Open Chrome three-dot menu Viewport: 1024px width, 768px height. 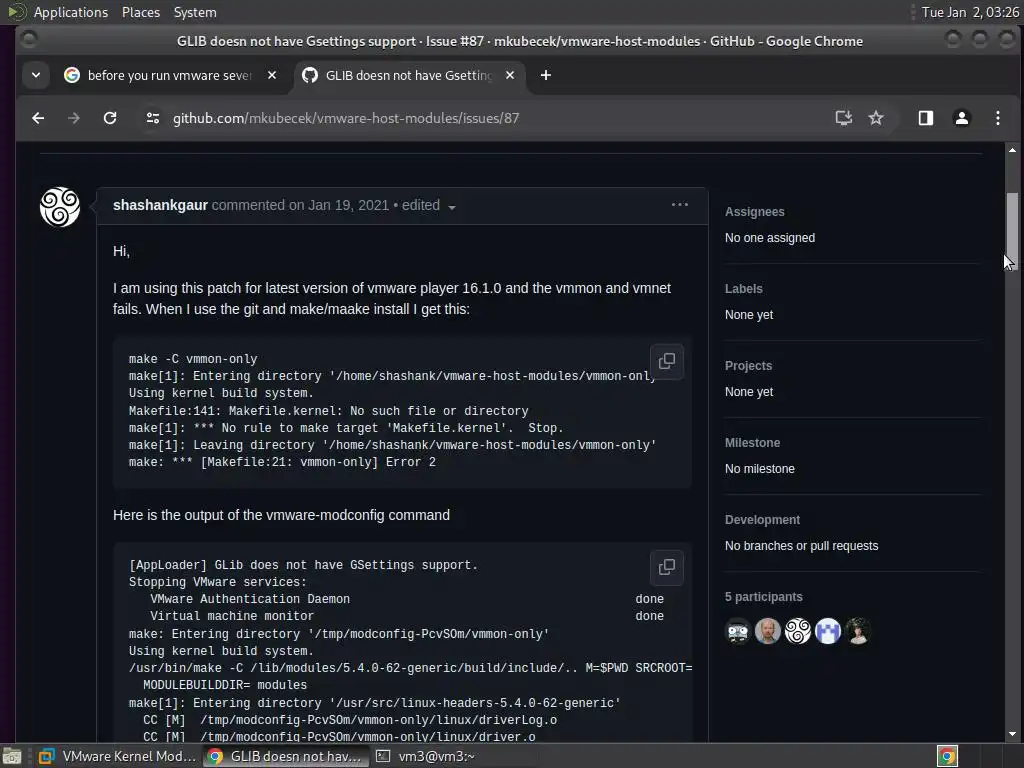click(x=997, y=118)
